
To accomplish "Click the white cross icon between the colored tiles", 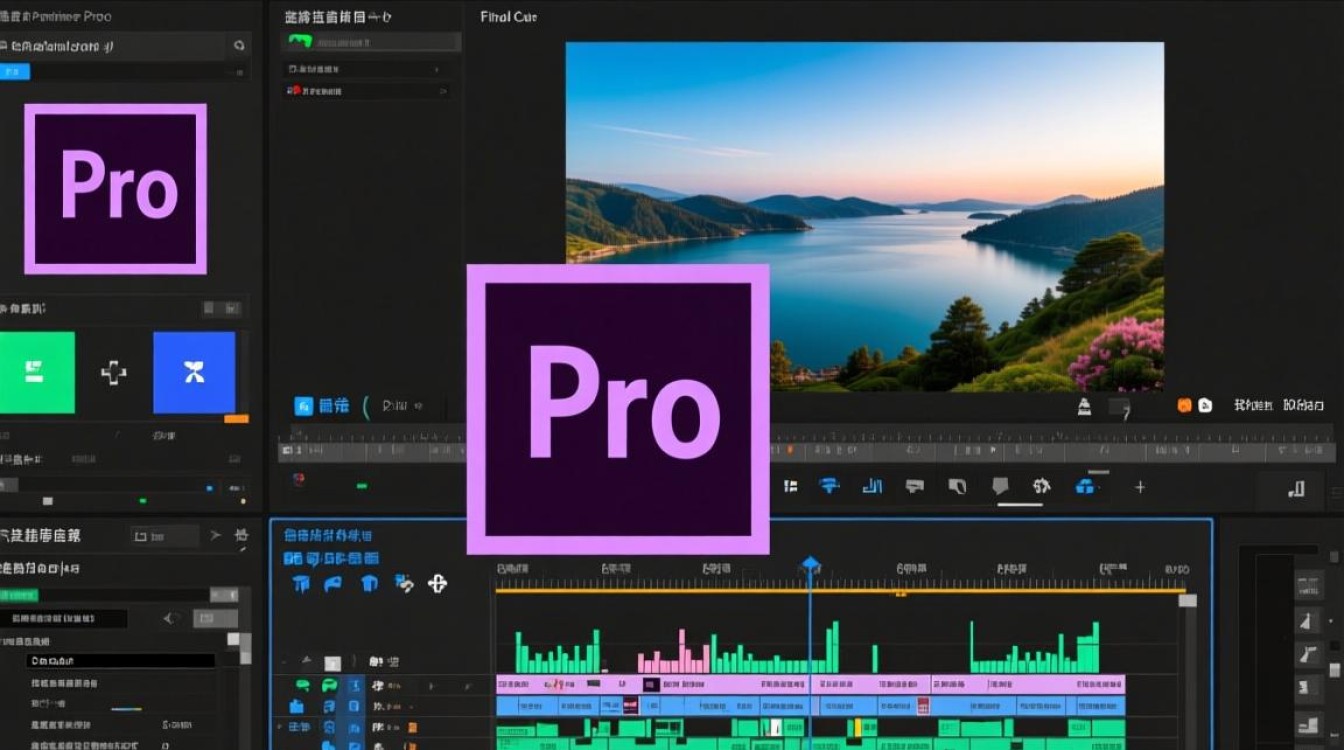I will [114, 373].
